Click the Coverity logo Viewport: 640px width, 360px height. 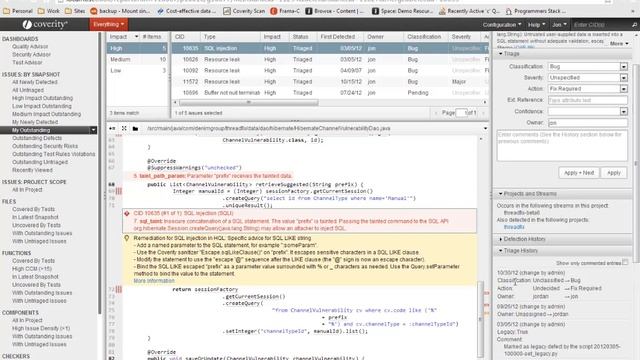coord(45,24)
